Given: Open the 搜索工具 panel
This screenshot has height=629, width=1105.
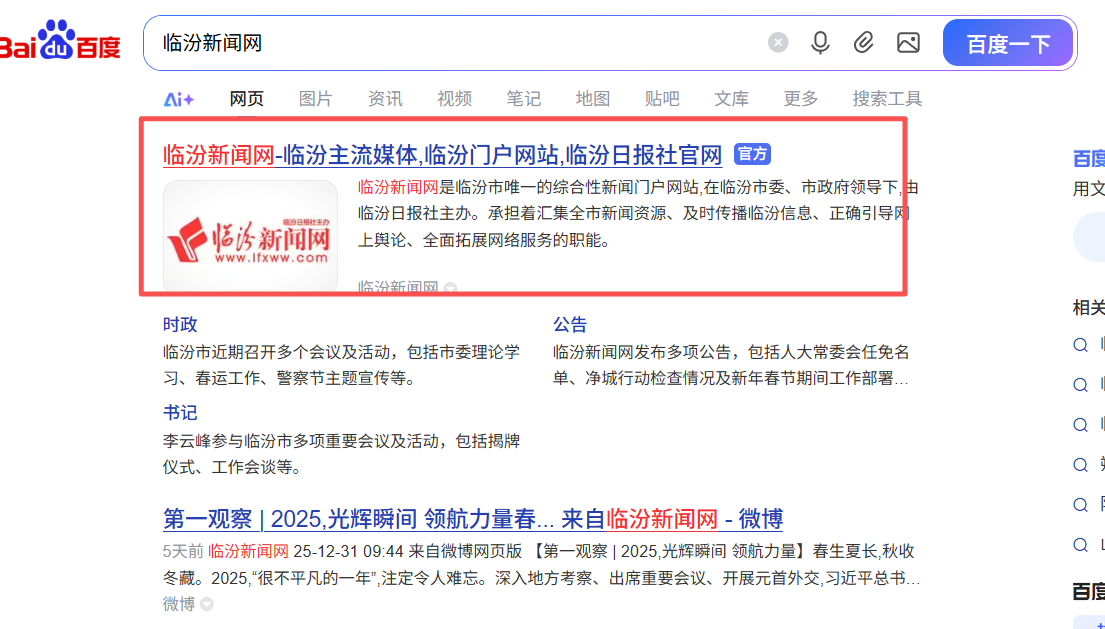Looking at the screenshot, I should [886, 98].
